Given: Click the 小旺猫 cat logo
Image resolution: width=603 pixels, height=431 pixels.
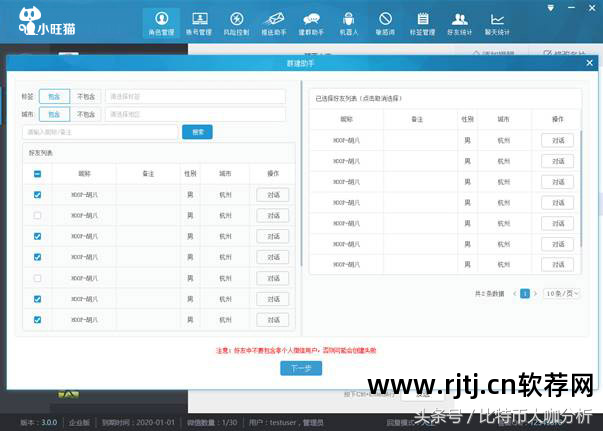Looking at the screenshot, I should 47,22.
